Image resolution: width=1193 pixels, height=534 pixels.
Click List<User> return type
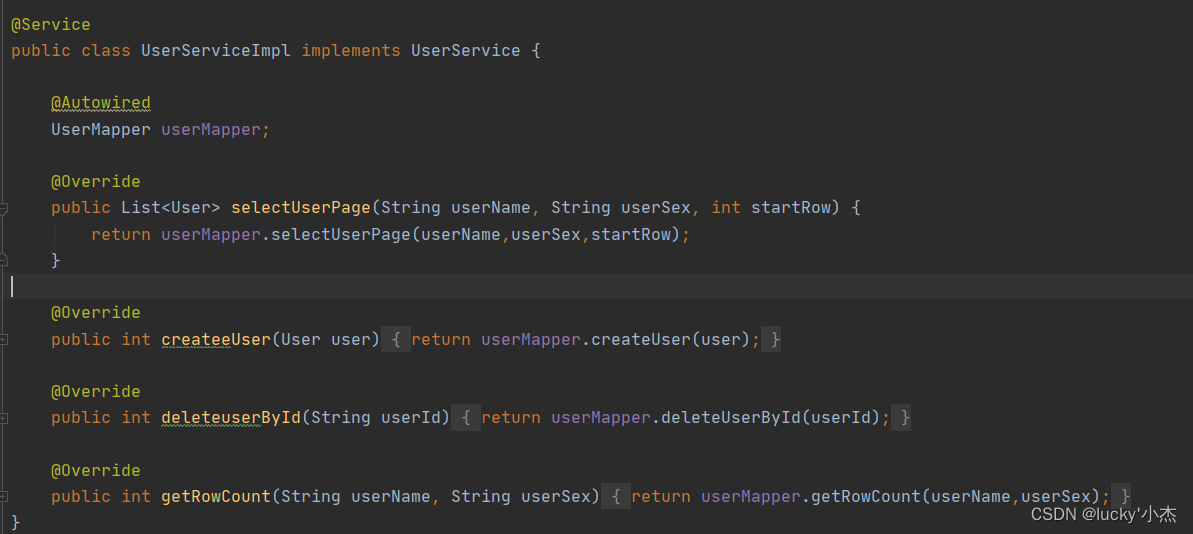click(x=171, y=208)
